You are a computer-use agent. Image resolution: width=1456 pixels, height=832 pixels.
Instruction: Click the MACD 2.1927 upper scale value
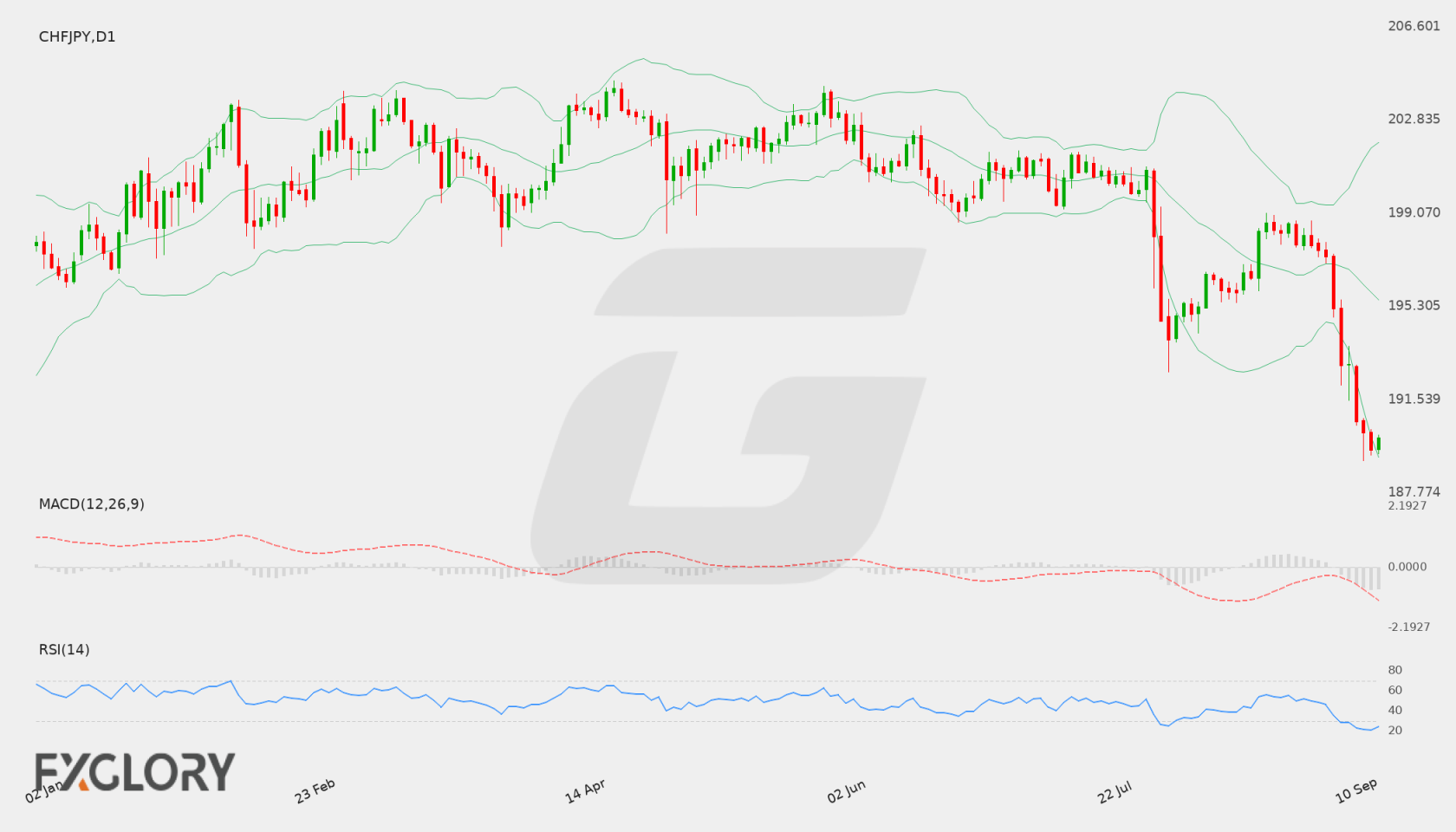pyautogui.click(x=1407, y=505)
